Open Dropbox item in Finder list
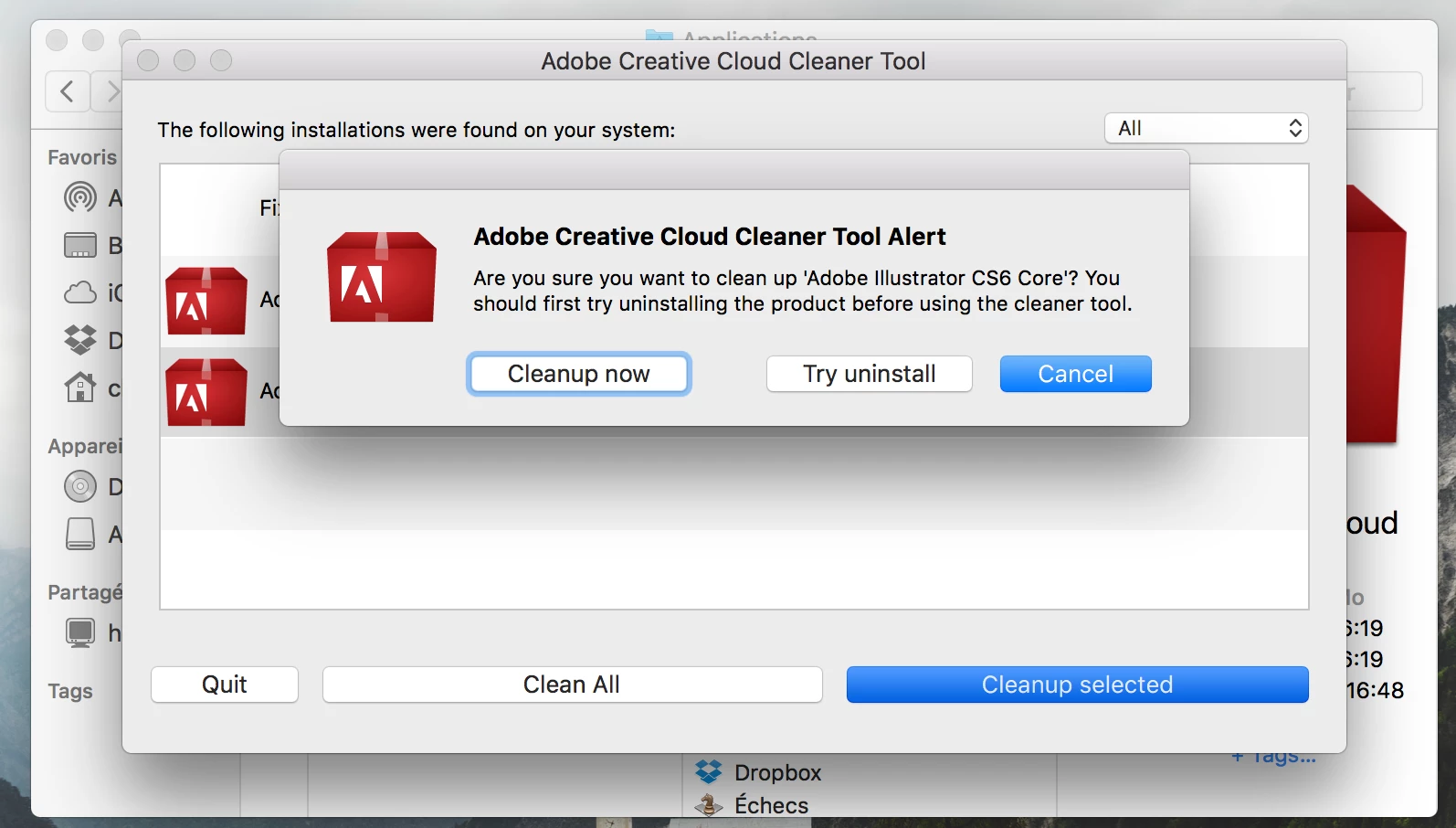 (777, 772)
